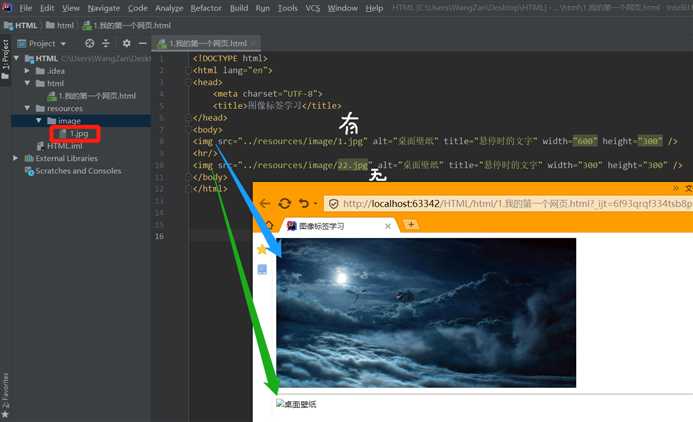Image resolution: width=693 pixels, height=422 pixels.
Task: Open the Refactor menu
Action: pyautogui.click(x=206, y=8)
